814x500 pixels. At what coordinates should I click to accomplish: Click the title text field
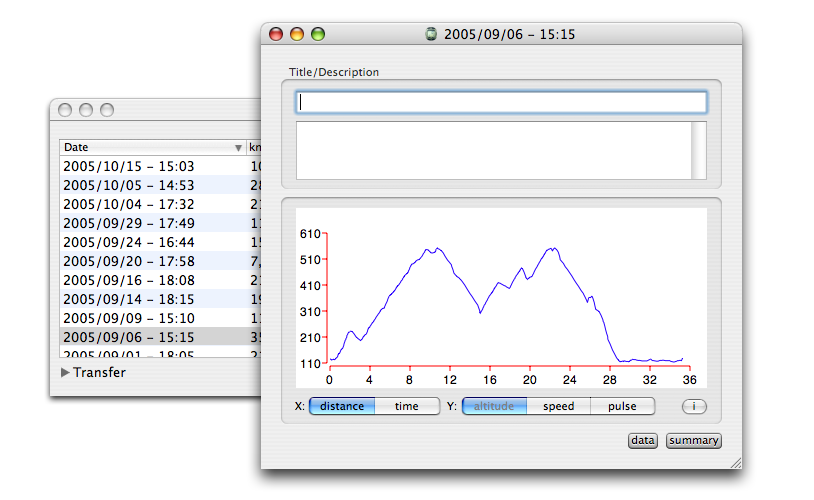501,102
